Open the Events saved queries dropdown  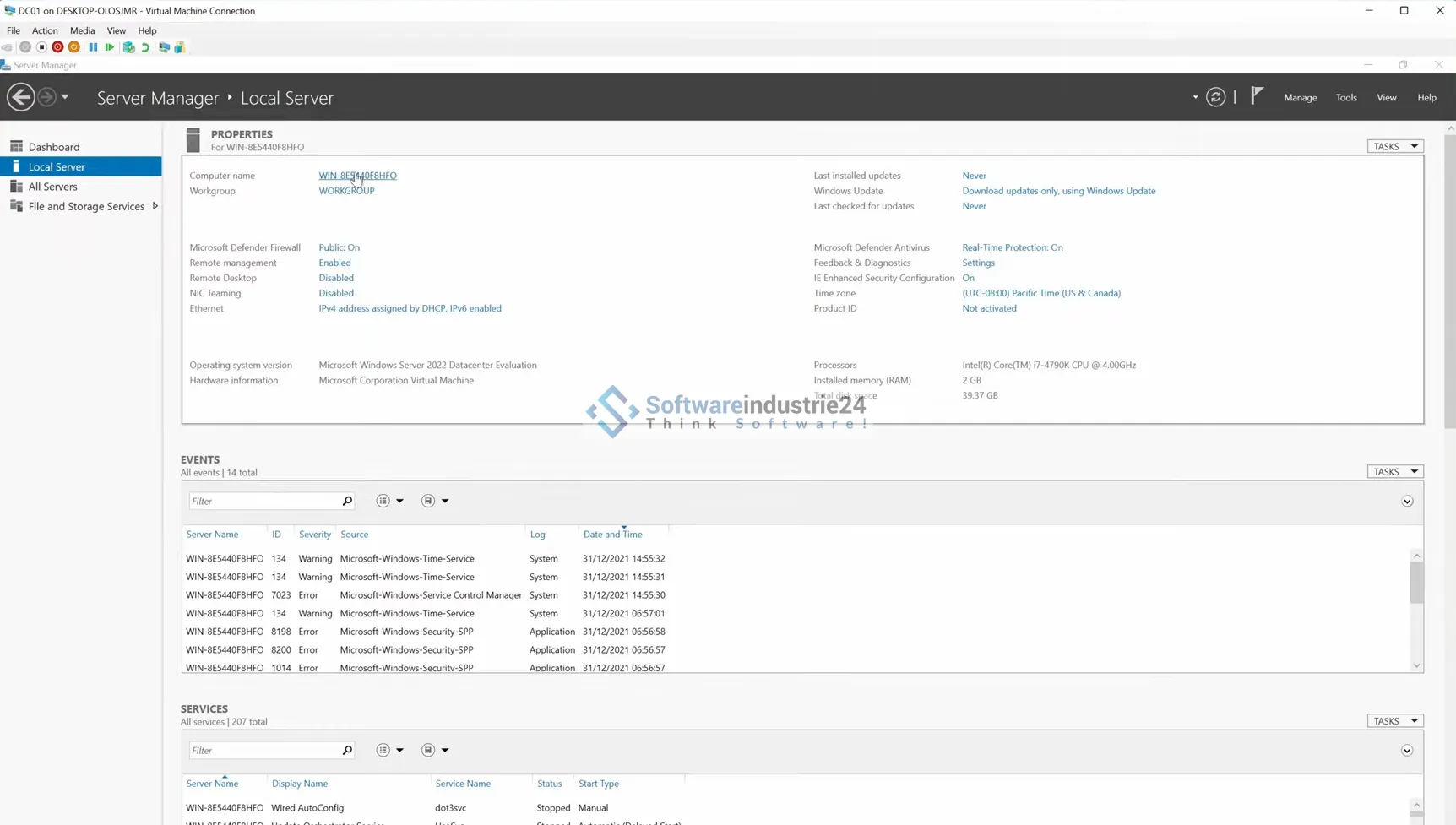(434, 501)
